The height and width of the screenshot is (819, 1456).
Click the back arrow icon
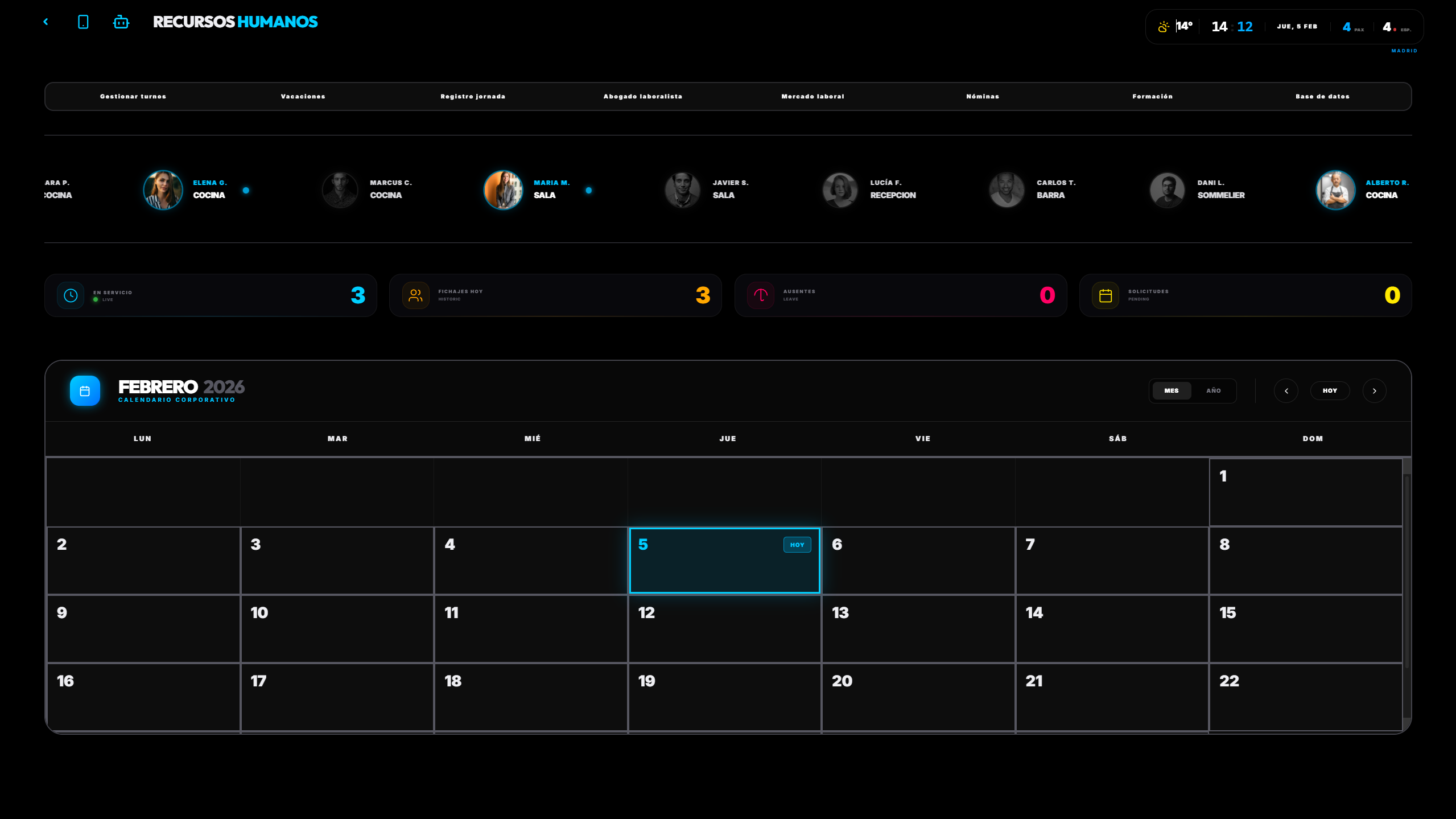pos(46,22)
